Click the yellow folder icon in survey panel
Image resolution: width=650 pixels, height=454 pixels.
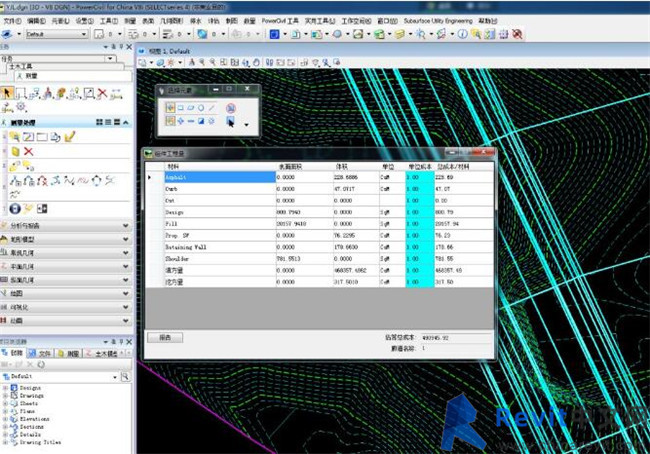(x=15, y=151)
